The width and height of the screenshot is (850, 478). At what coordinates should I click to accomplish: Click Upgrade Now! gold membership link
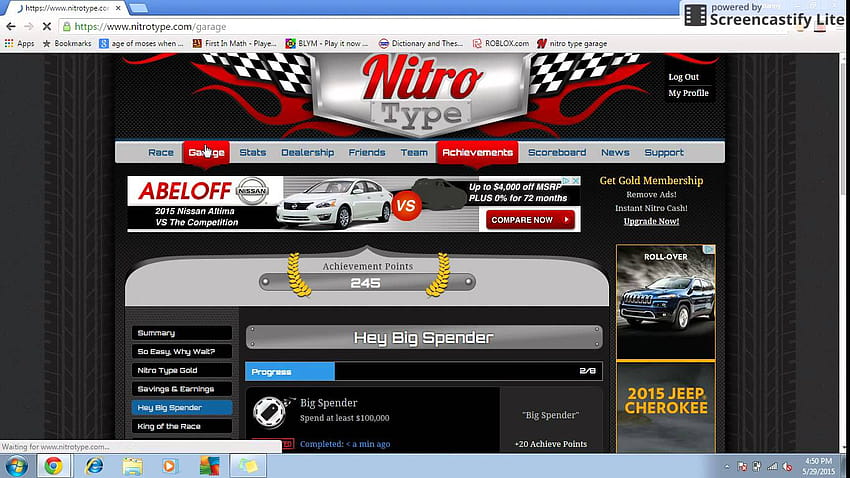point(651,221)
